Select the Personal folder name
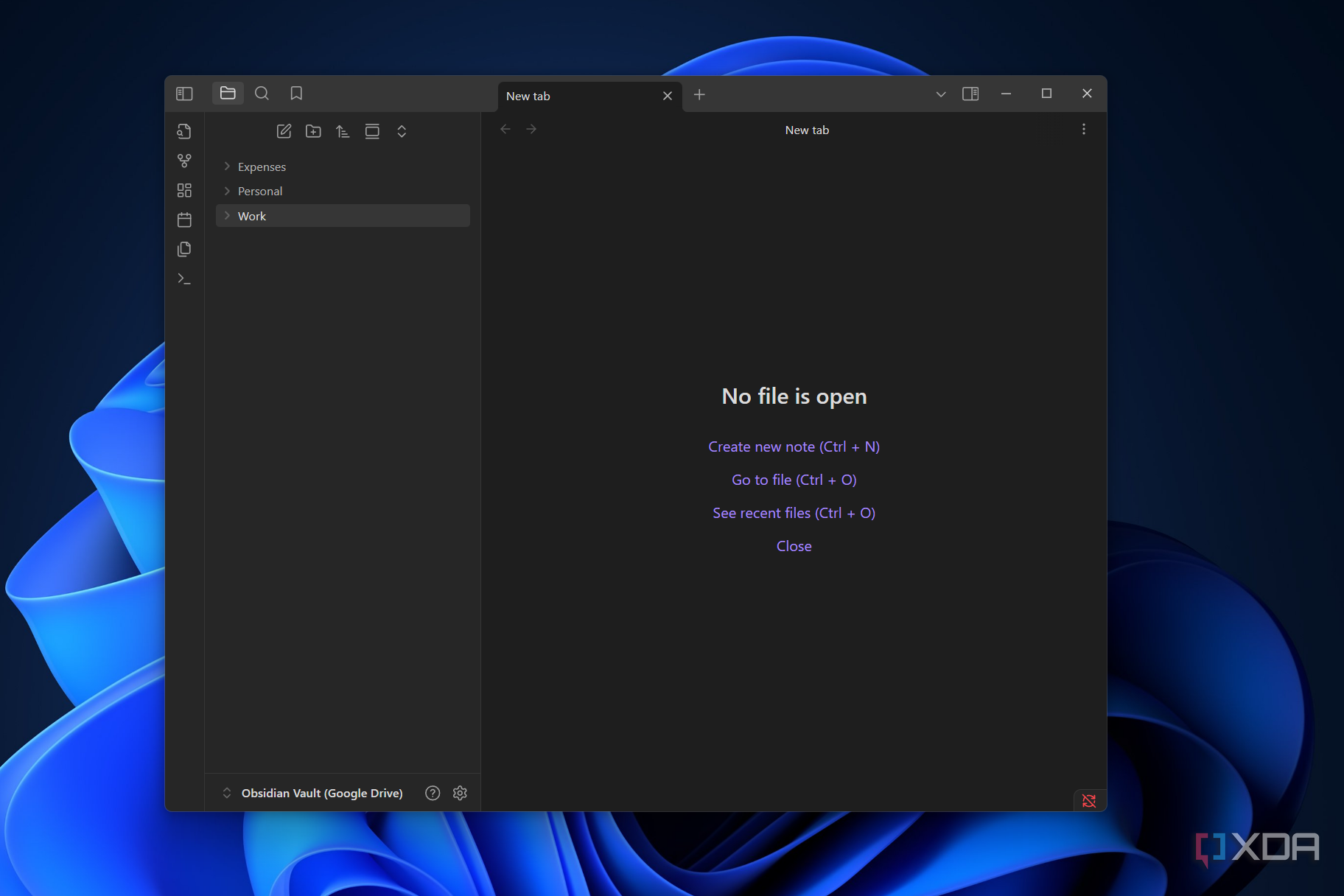This screenshot has width=1344, height=896. point(260,192)
